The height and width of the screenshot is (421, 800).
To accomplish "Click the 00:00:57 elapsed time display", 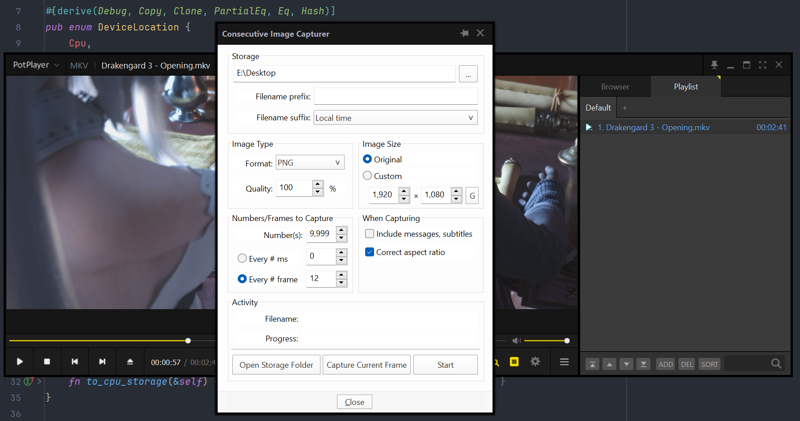I will 165,362.
